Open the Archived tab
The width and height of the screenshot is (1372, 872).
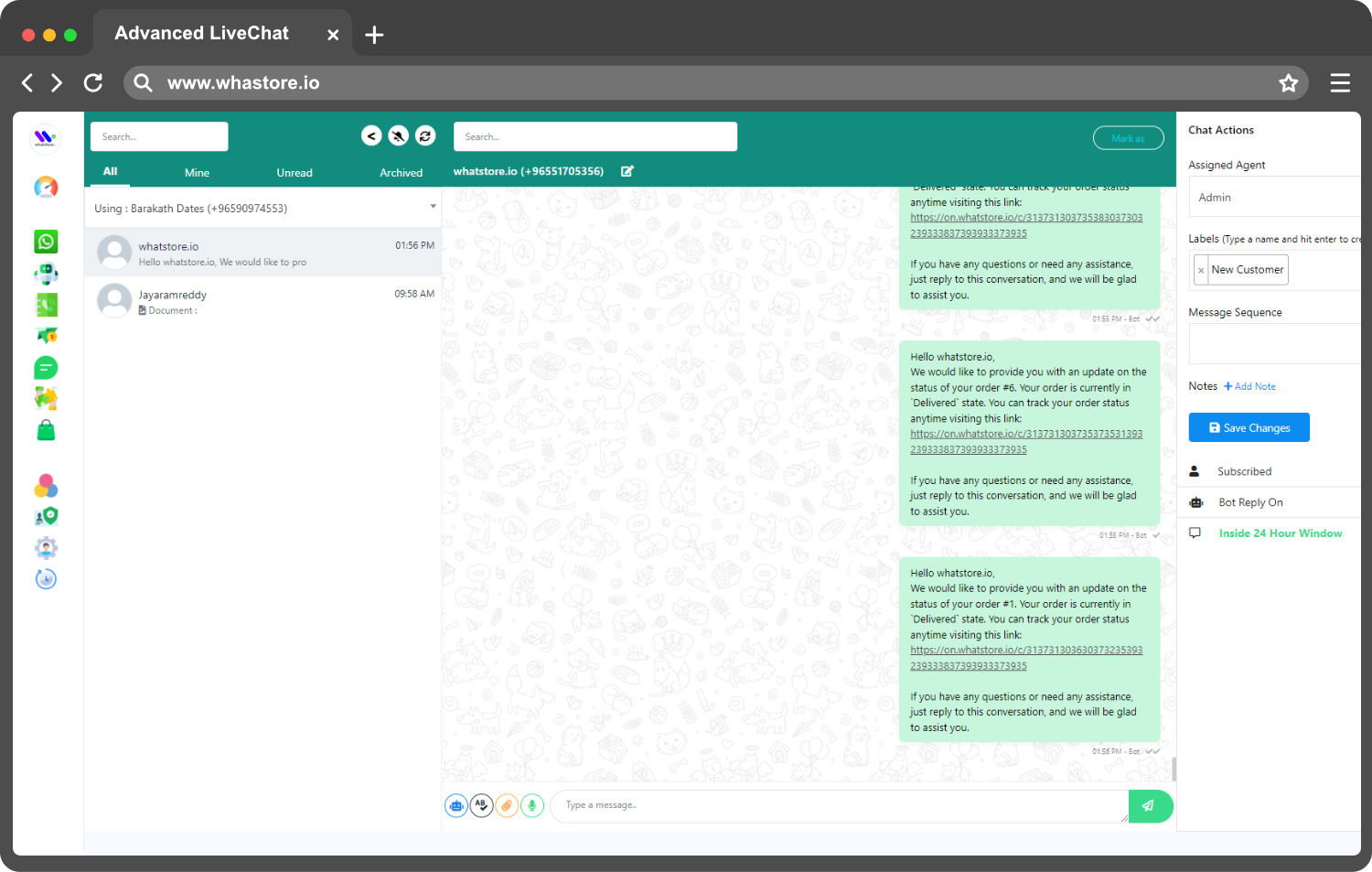[402, 172]
